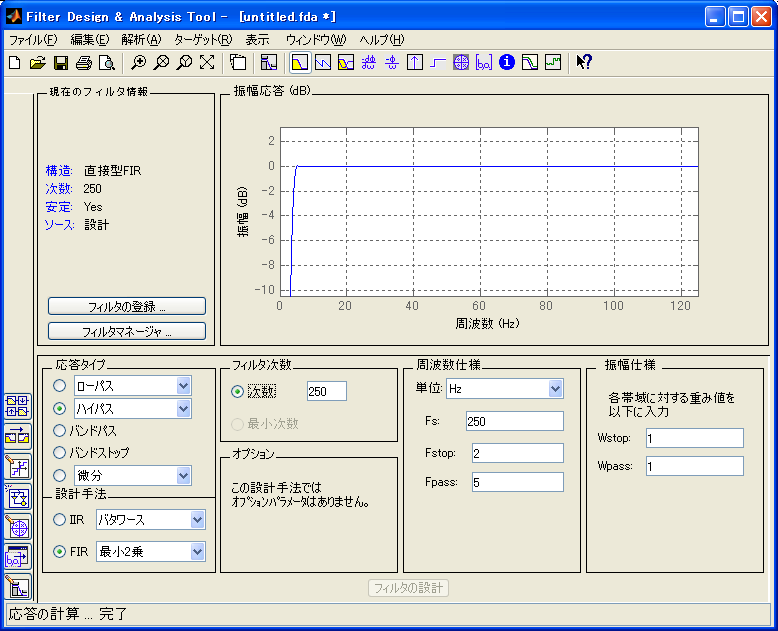Show Magnitude and Phase Responses icon
This screenshot has height=631, width=778.
(x=346, y=63)
